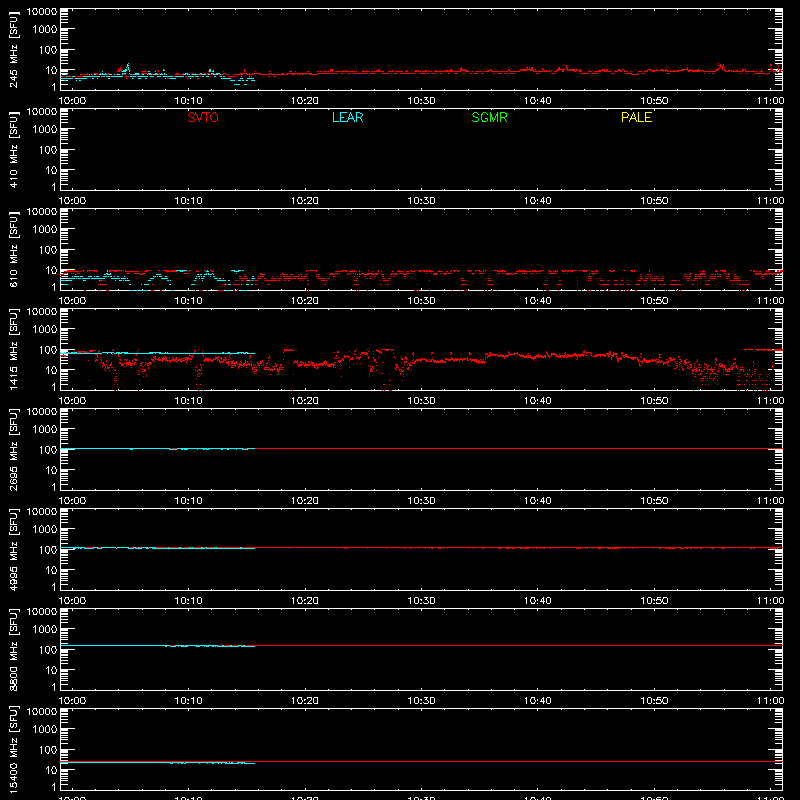
Task: Select the 245 MHz [SFU] axis title
Action: [x=13, y=49]
